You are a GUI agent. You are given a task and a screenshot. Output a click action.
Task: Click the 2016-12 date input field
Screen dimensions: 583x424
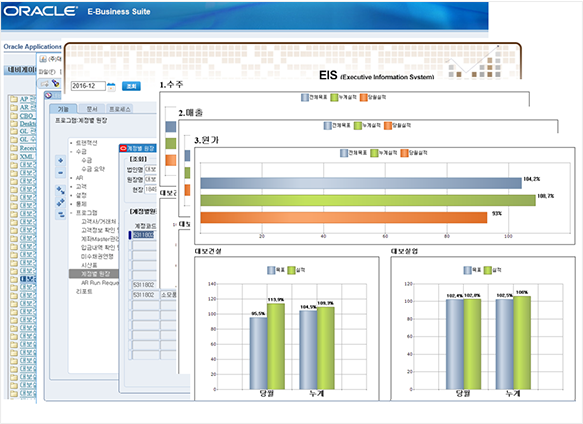(88, 86)
